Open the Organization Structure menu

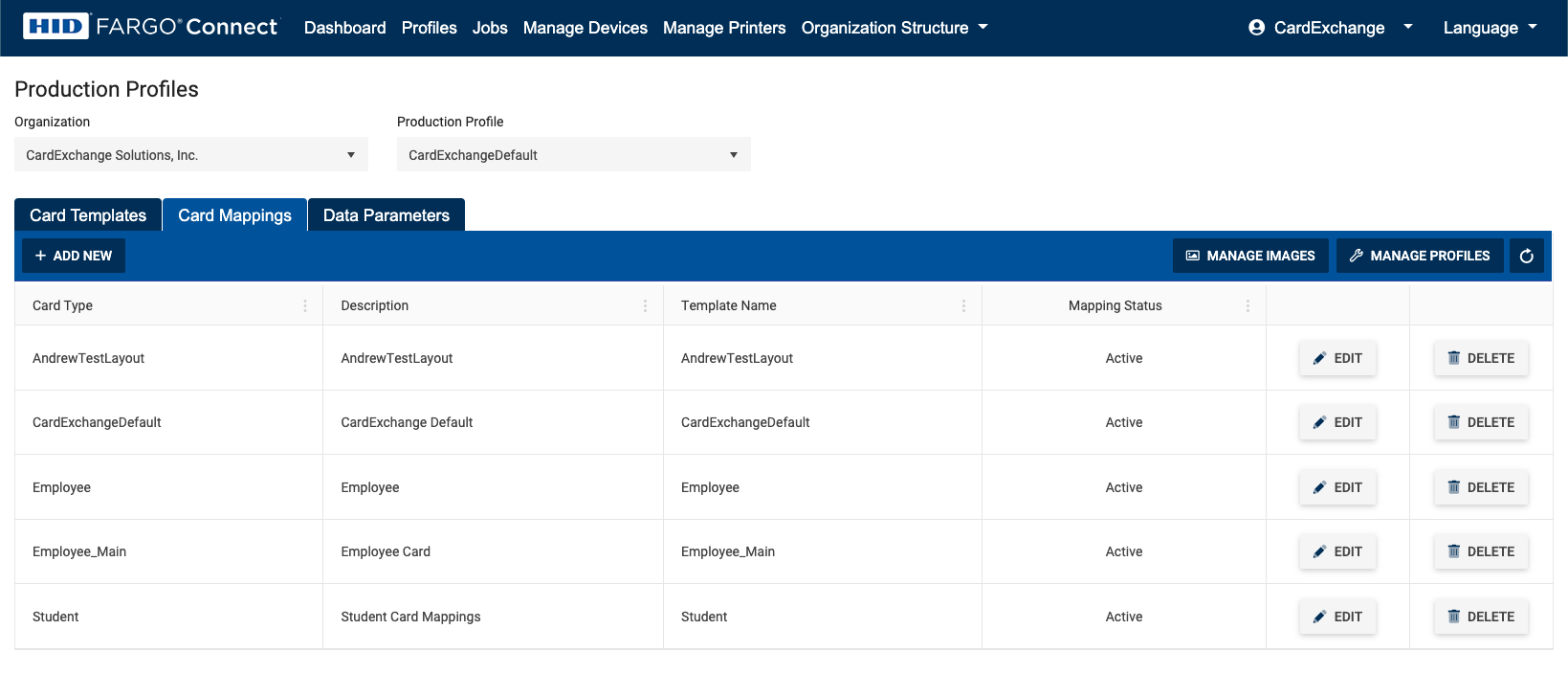(x=894, y=28)
